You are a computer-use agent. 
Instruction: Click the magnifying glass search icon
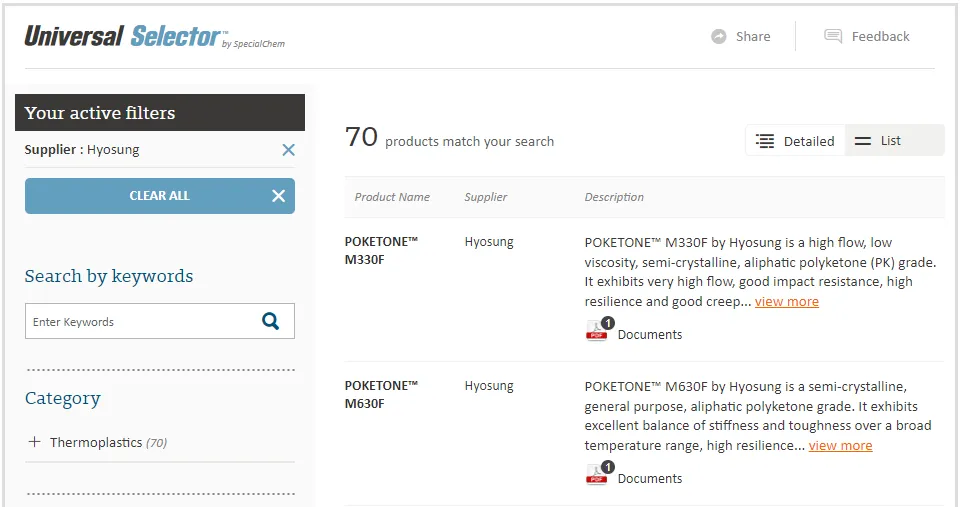point(271,321)
